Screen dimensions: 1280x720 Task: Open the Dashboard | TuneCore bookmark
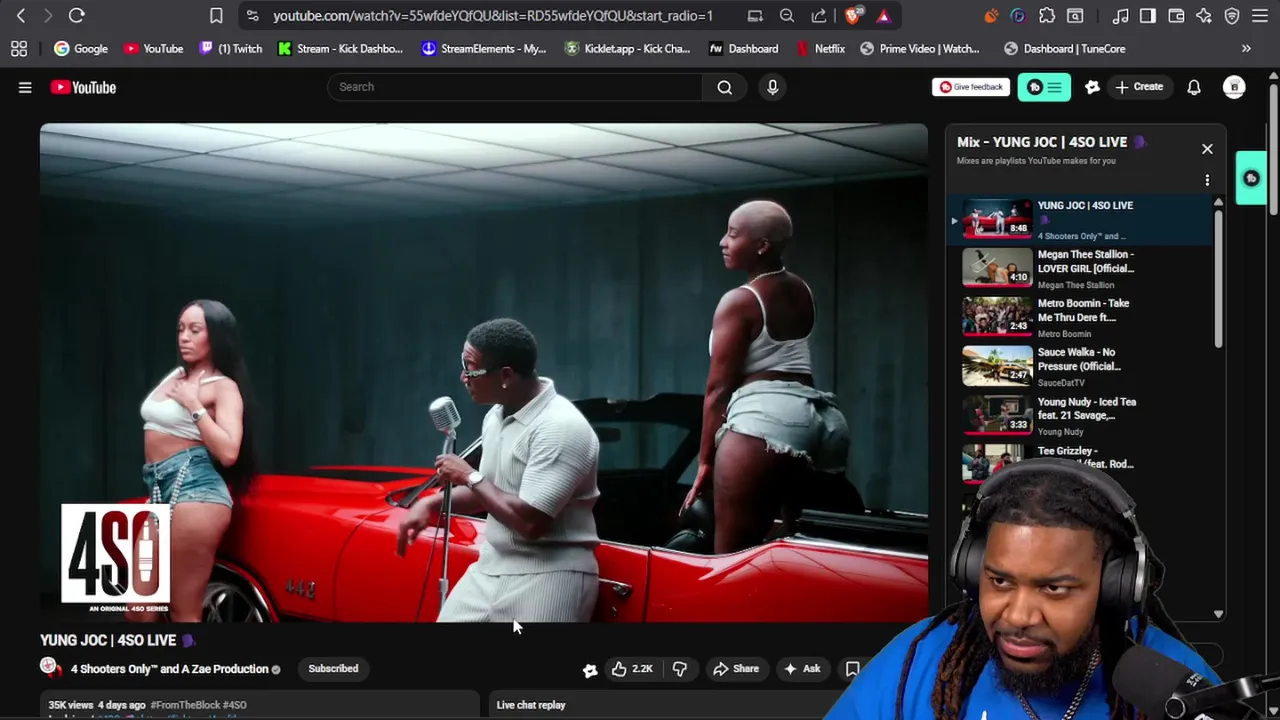(x=1064, y=48)
